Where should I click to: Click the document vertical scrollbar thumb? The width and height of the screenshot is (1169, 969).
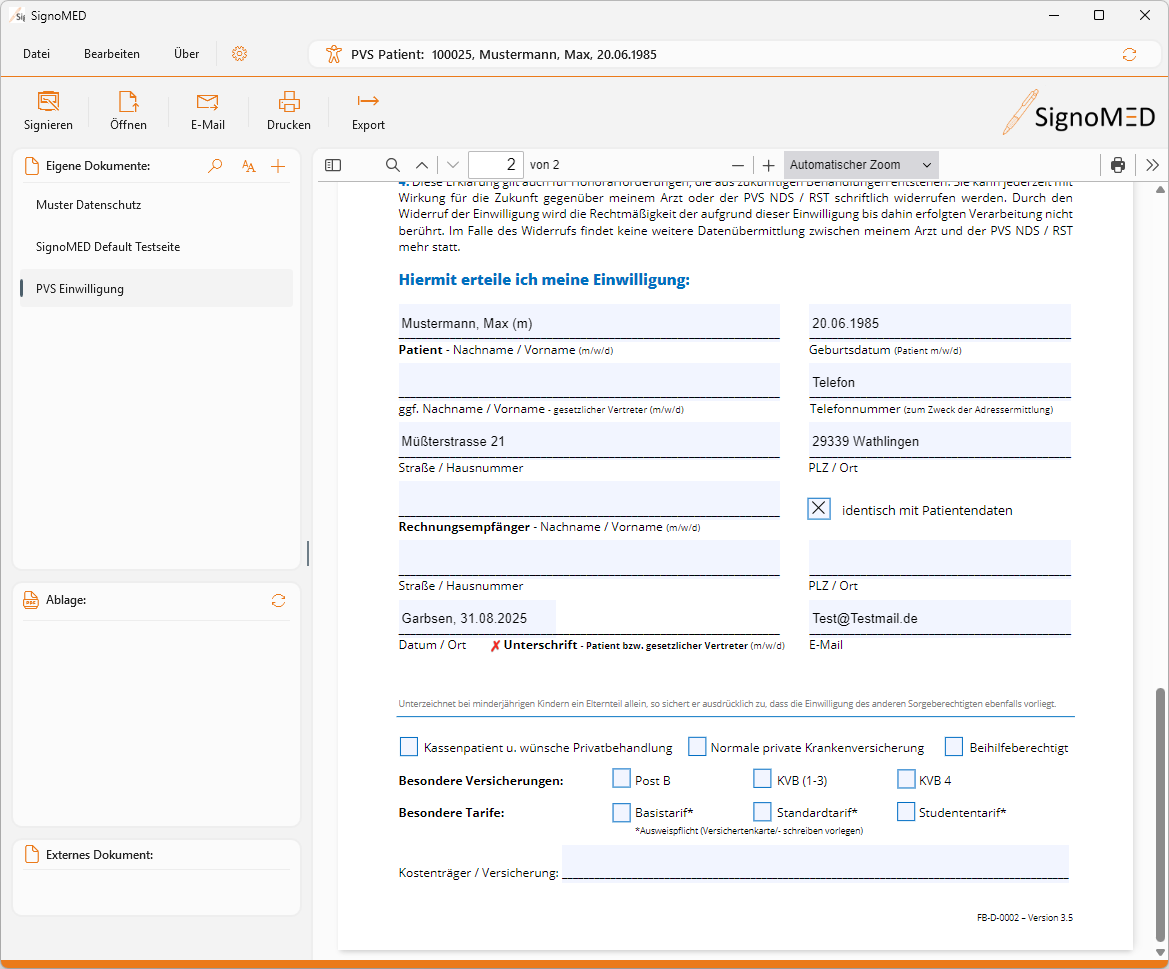[1159, 815]
